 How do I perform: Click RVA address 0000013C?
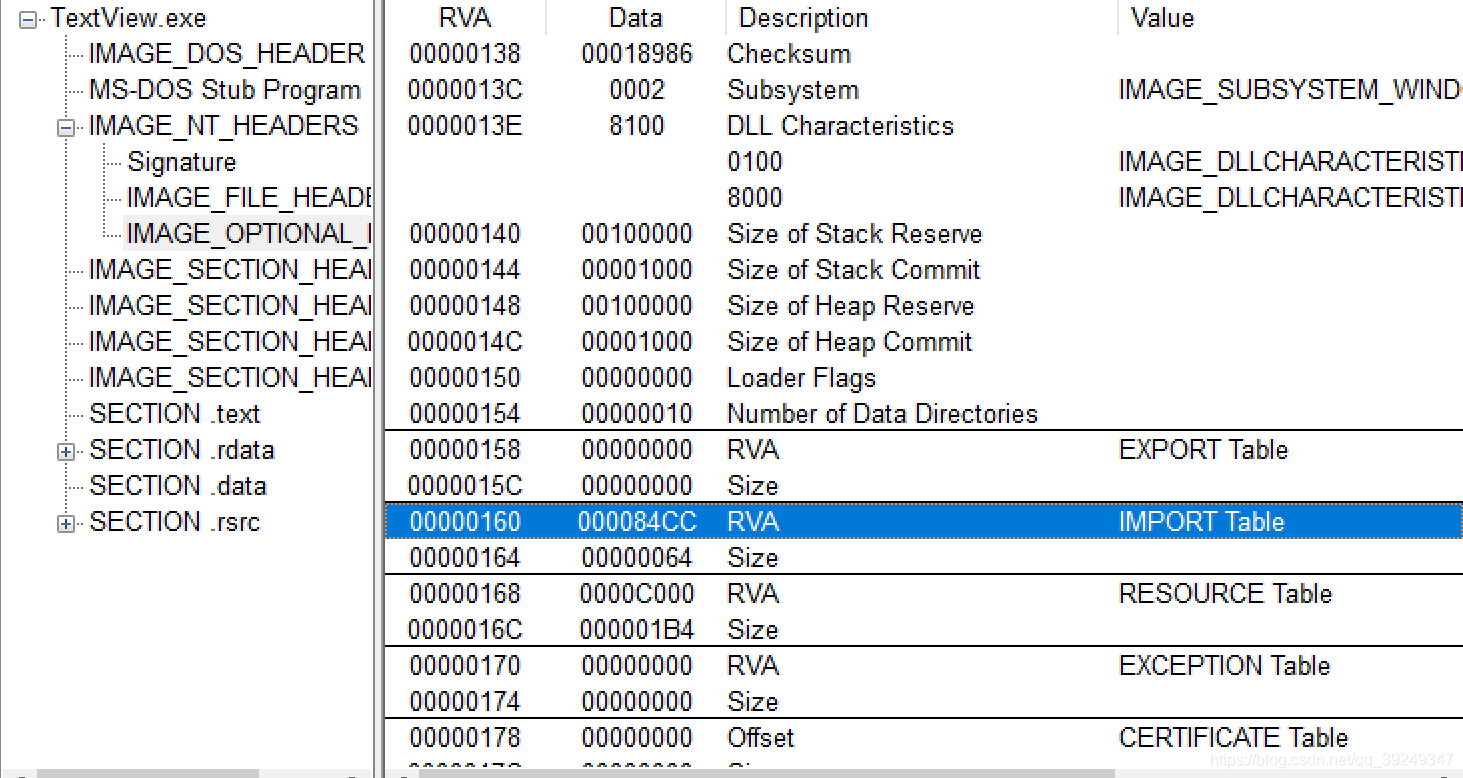tap(465, 90)
